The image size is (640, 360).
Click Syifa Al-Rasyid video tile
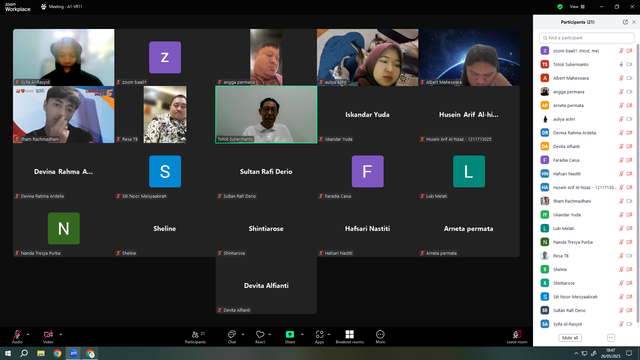(x=64, y=57)
